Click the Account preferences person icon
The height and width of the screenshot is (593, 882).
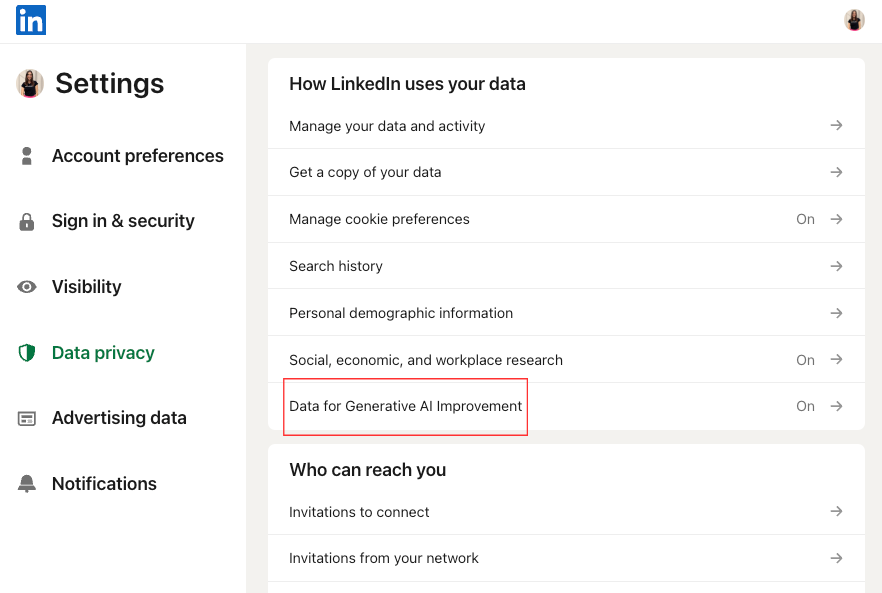pos(27,156)
